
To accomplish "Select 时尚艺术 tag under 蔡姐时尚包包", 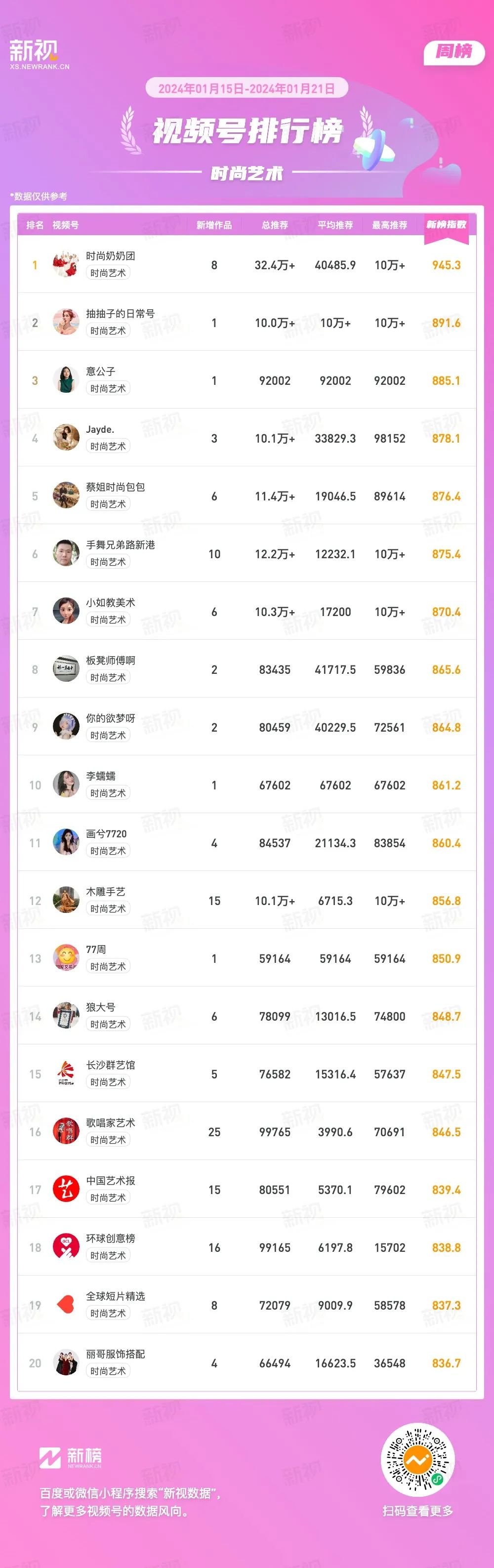I will pos(108,504).
